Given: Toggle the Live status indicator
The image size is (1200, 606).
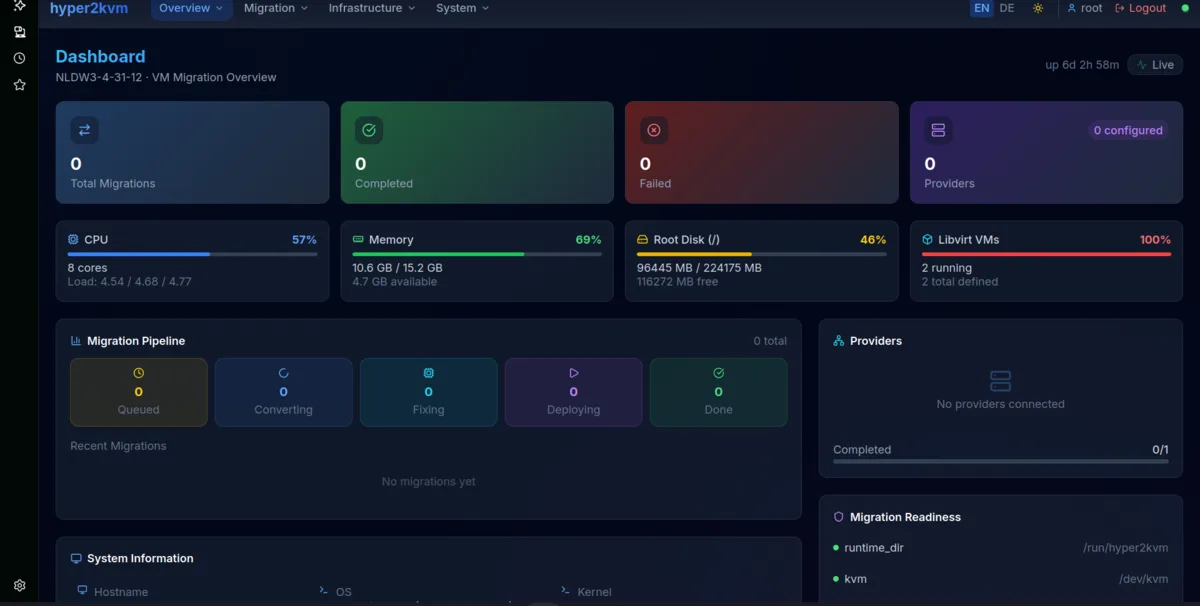Looking at the screenshot, I should (x=1154, y=64).
